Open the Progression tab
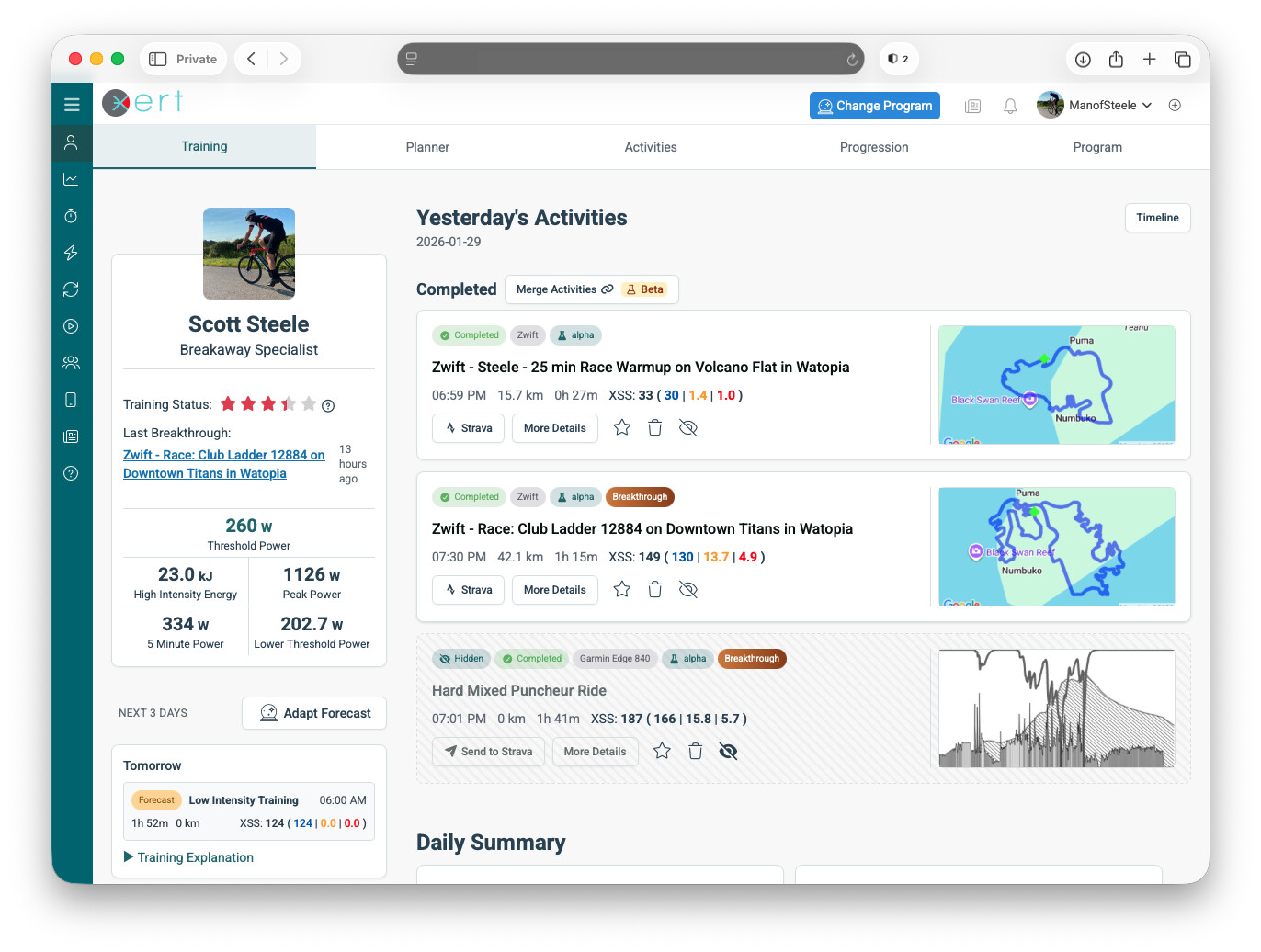Image resolution: width=1261 pixels, height=952 pixels. coord(873,147)
